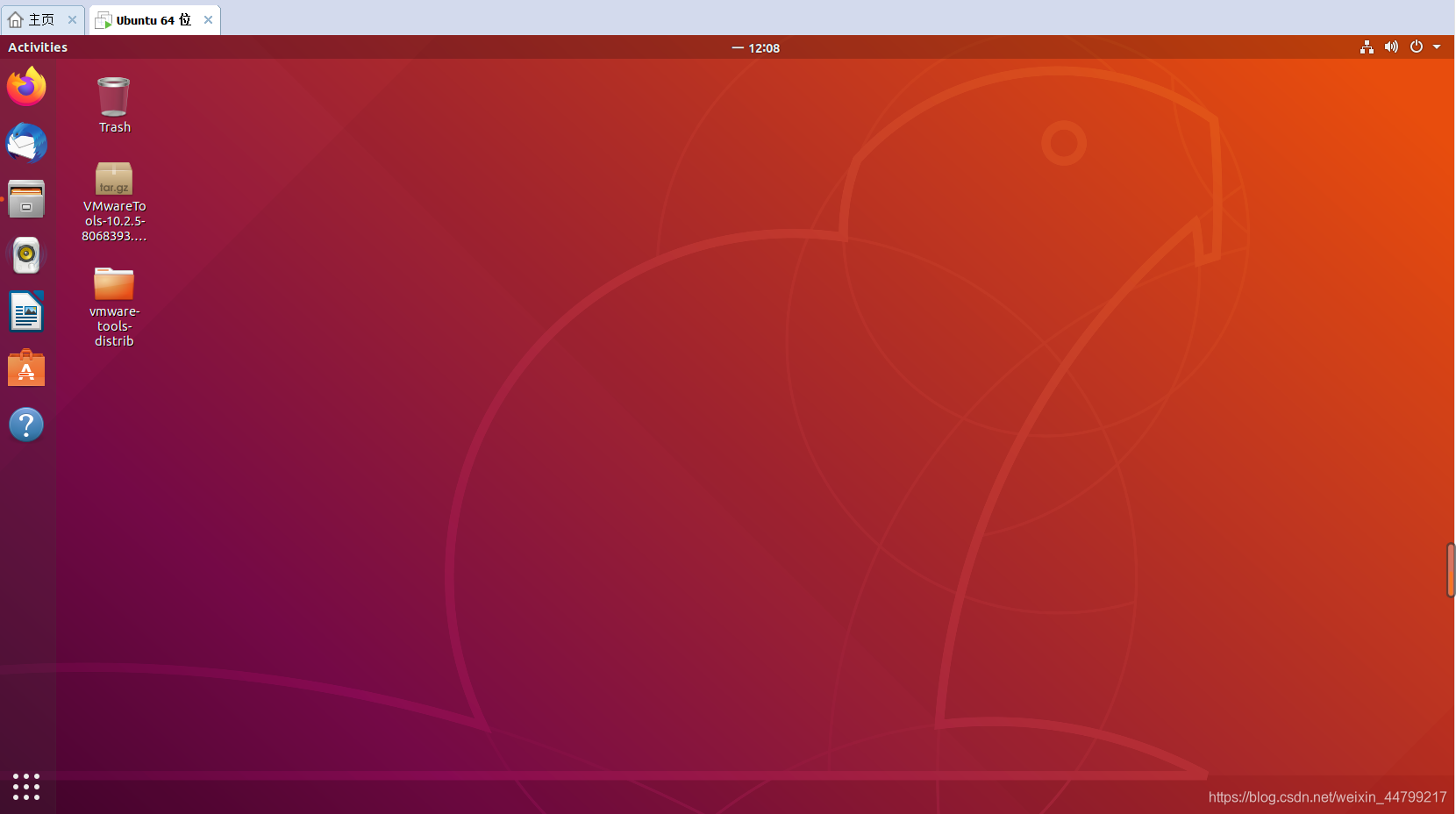The image size is (1456, 814).
Task: Click the network status icon
Action: pos(1367,47)
